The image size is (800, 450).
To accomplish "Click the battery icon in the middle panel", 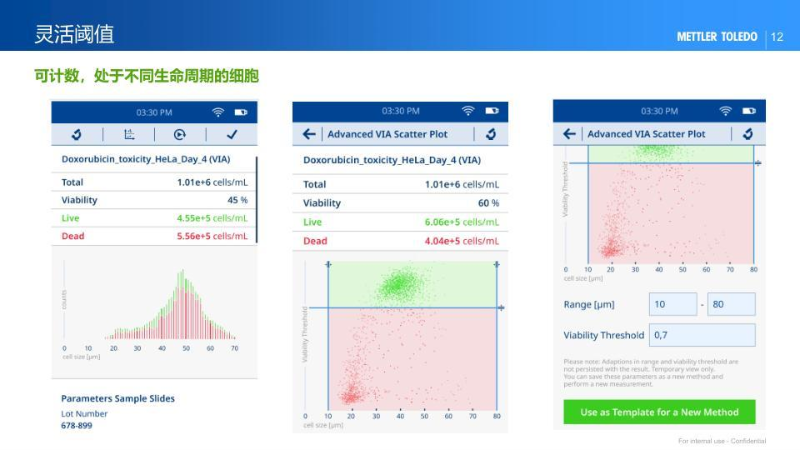I will tap(491, 111).
